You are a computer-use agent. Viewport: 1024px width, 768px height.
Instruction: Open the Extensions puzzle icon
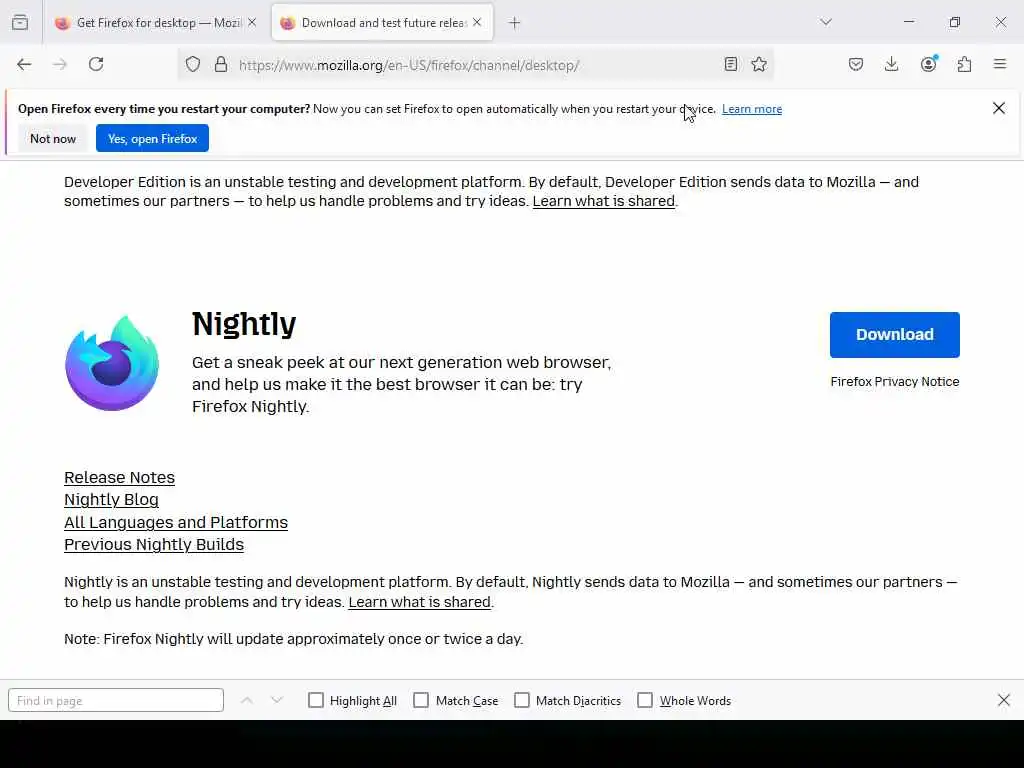pos(964,64)
